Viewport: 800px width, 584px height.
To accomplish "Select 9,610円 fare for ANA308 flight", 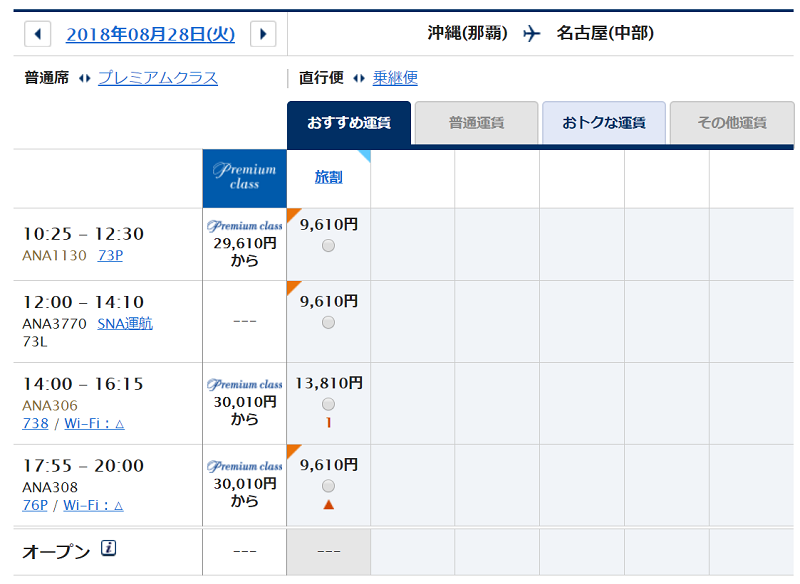I will (329, 486).
